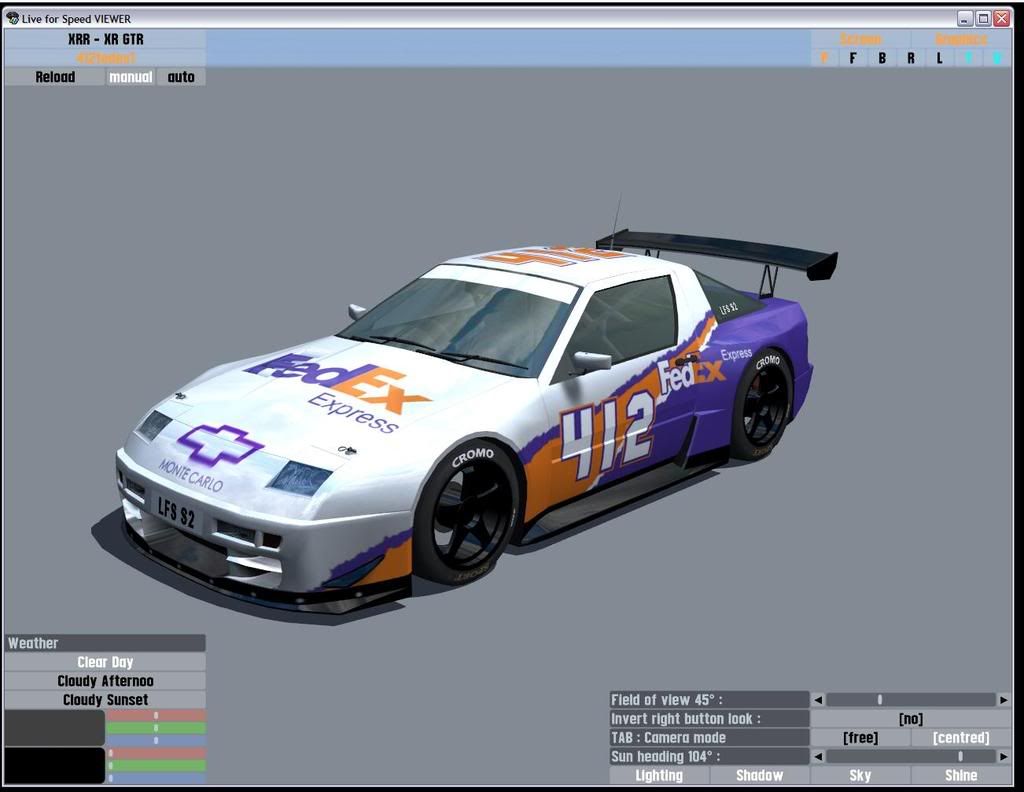Click the 'TAB : Camera mode' label
The width and height of the screenshot is (1024, 792).
(x=709, y=738)
